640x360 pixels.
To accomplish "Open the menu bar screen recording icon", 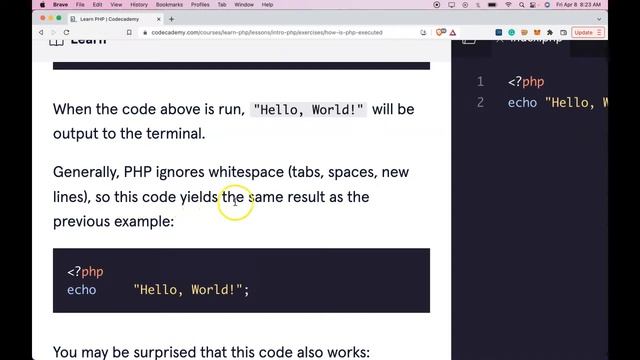I will [436, 5].
